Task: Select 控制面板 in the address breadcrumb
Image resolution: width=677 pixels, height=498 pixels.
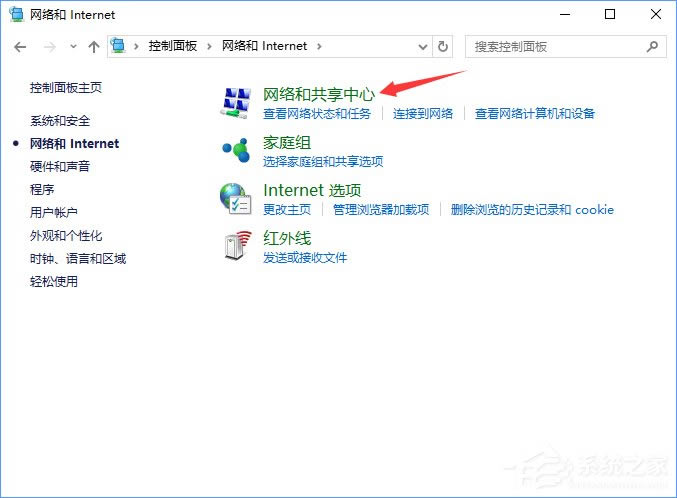Action: coord(173,46)
